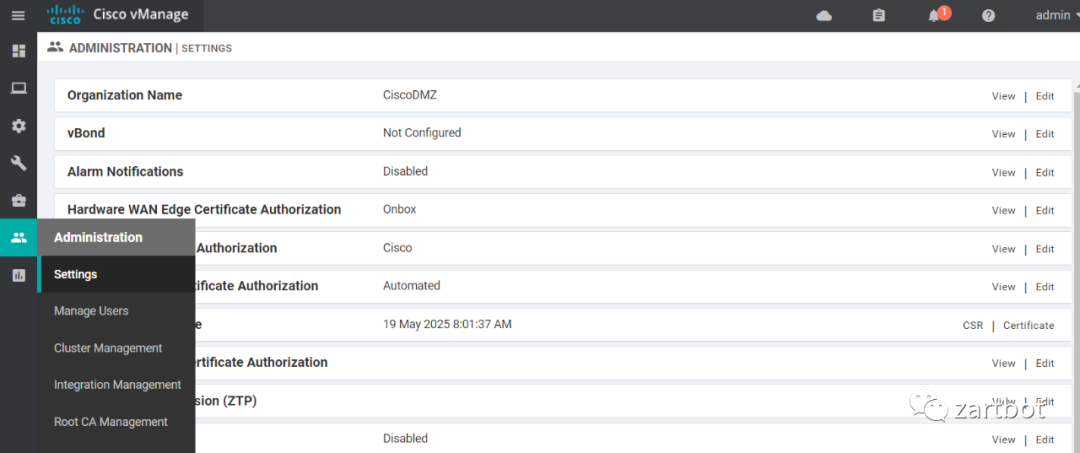The width and height of the screenshot is (1080, 453).
Task: Open Cluster Management menu item
Action: [x=108, y=348]
